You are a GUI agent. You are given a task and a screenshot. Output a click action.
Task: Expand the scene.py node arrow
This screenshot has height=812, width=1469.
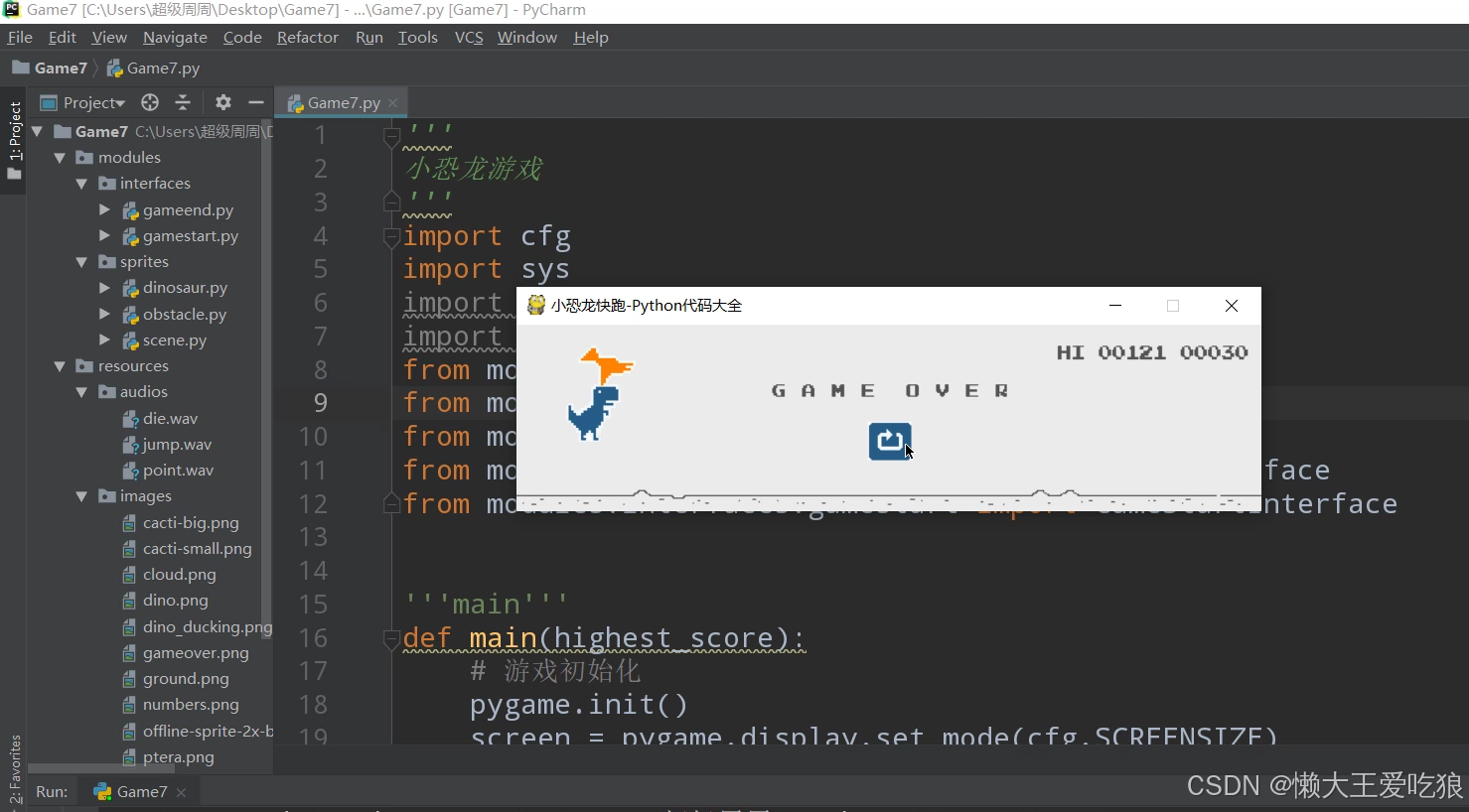click(104, 339)
